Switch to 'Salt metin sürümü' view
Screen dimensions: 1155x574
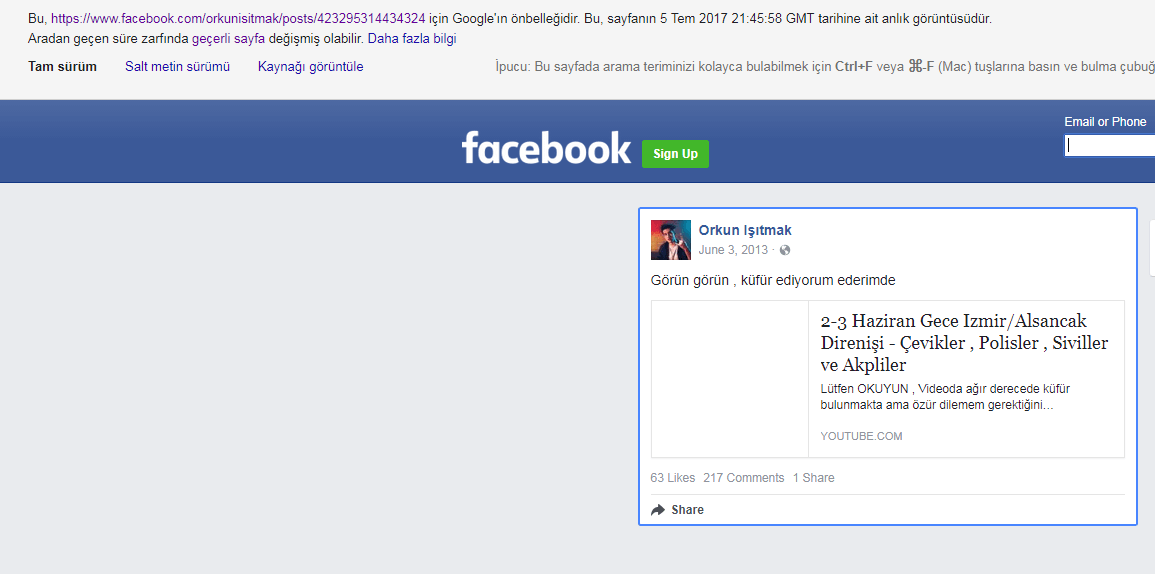click(x=177, y=67)
